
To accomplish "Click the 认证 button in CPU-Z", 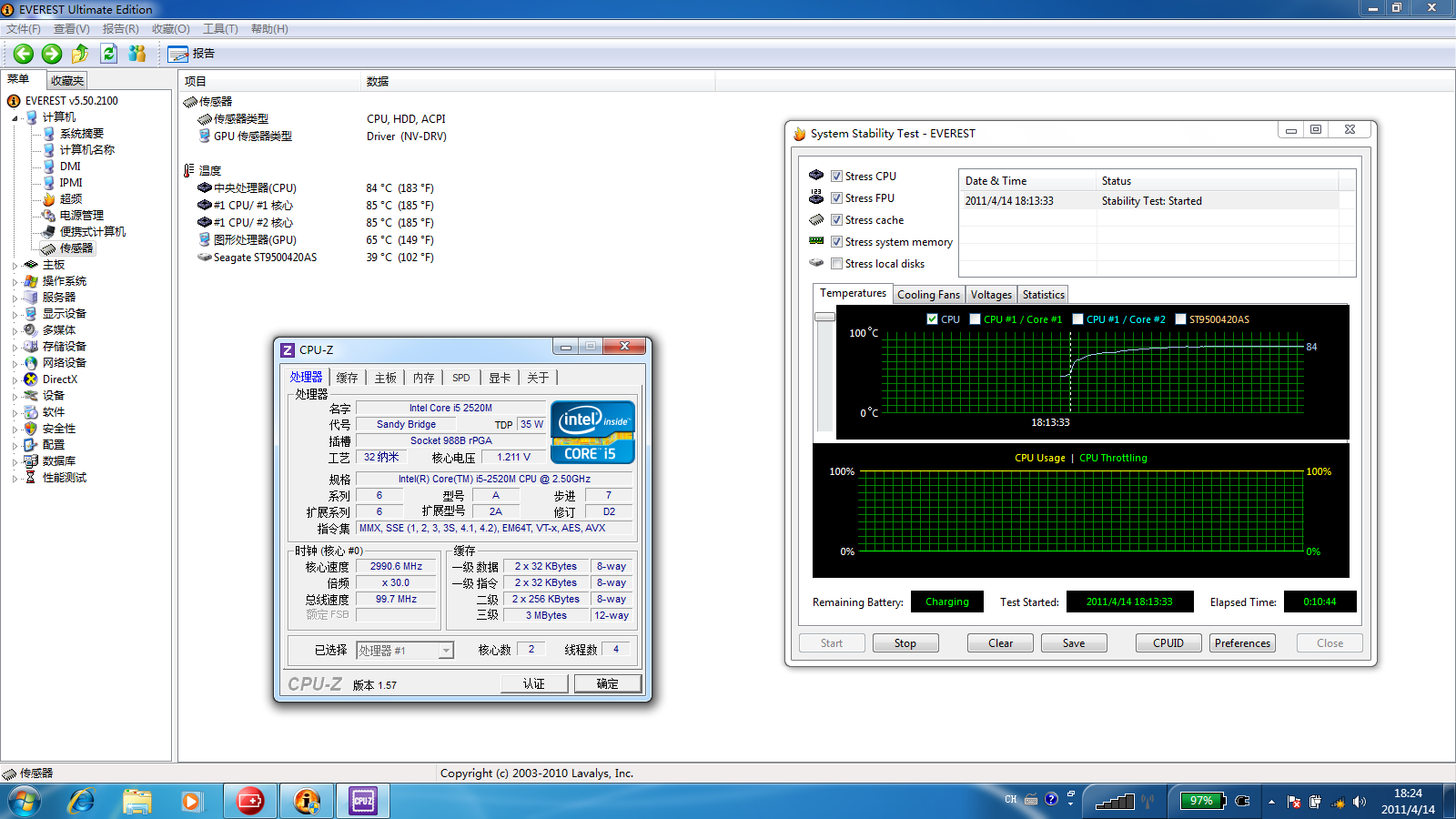I will 534,684.
